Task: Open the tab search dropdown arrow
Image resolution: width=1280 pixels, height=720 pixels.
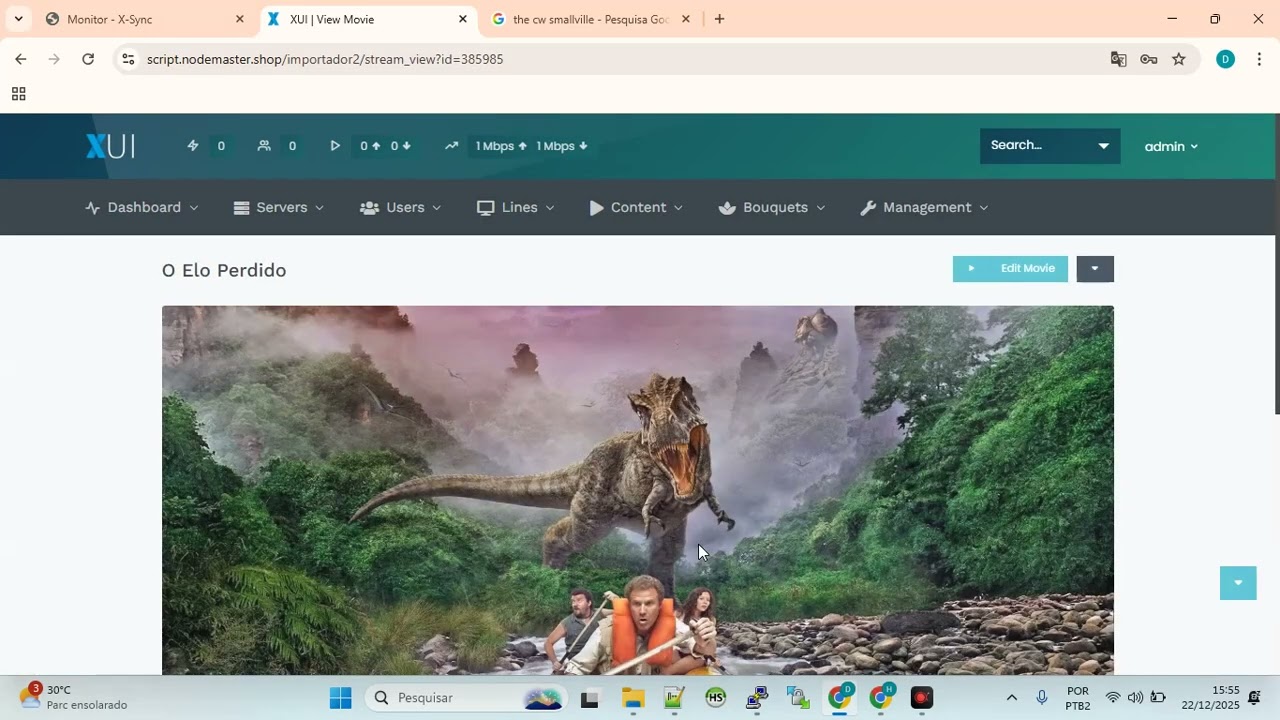Action: (18, 19)
